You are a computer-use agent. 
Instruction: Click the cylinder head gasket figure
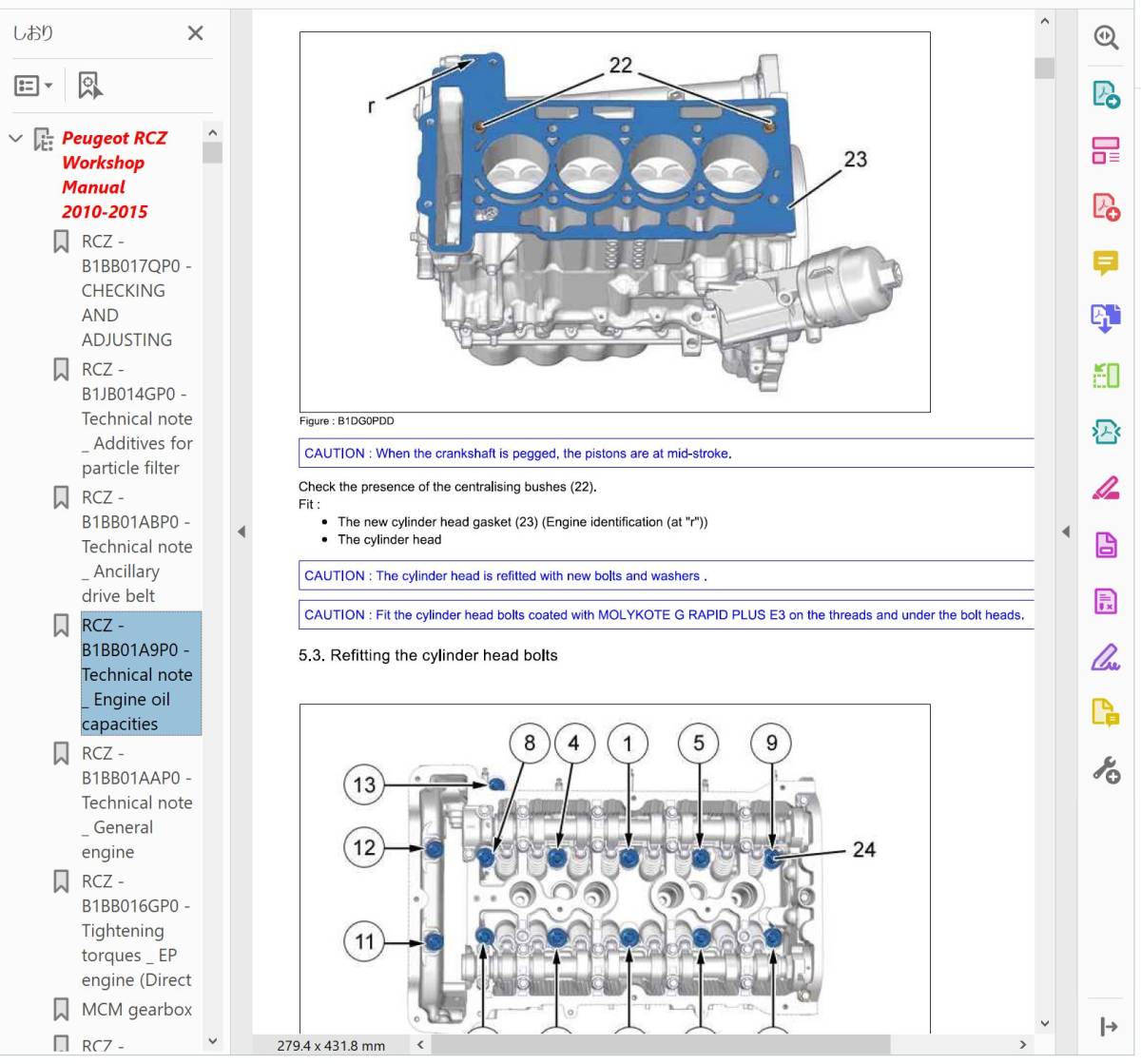[614, 222]
